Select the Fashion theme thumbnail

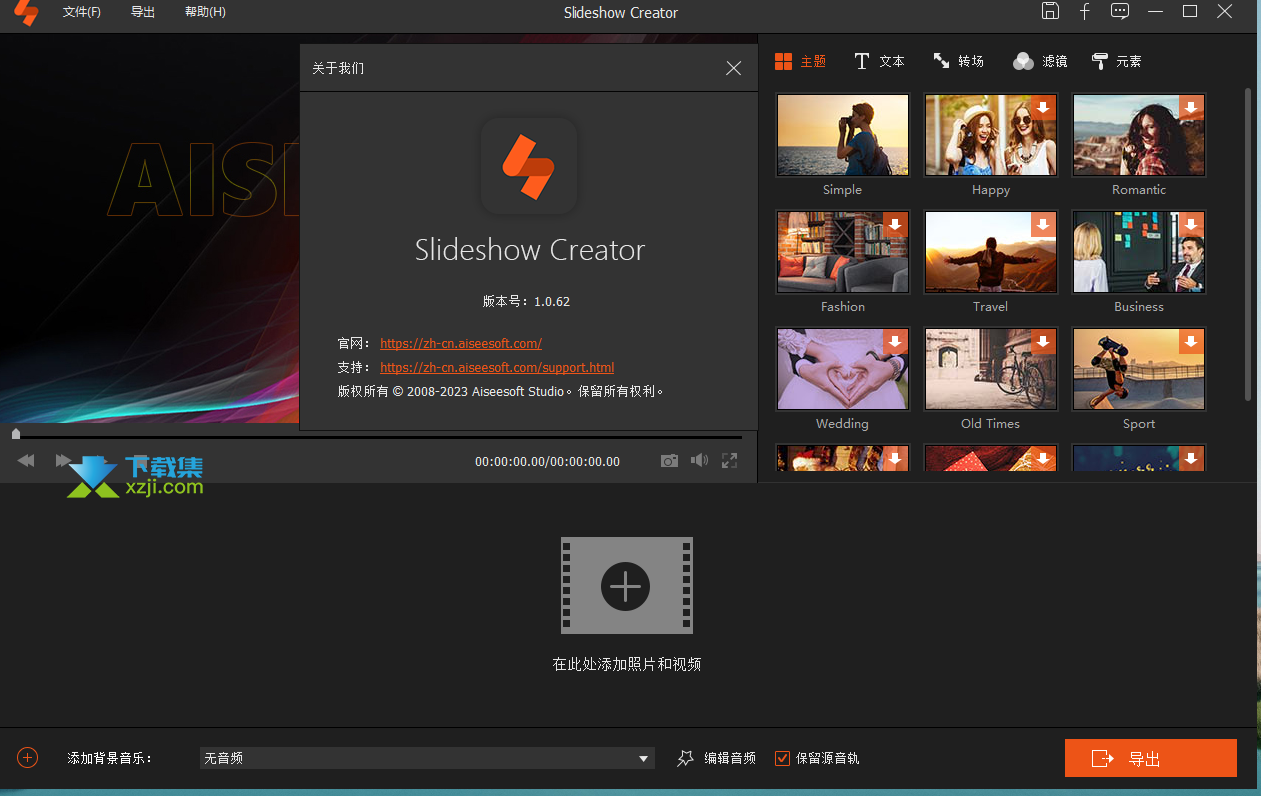coord(843,252)
